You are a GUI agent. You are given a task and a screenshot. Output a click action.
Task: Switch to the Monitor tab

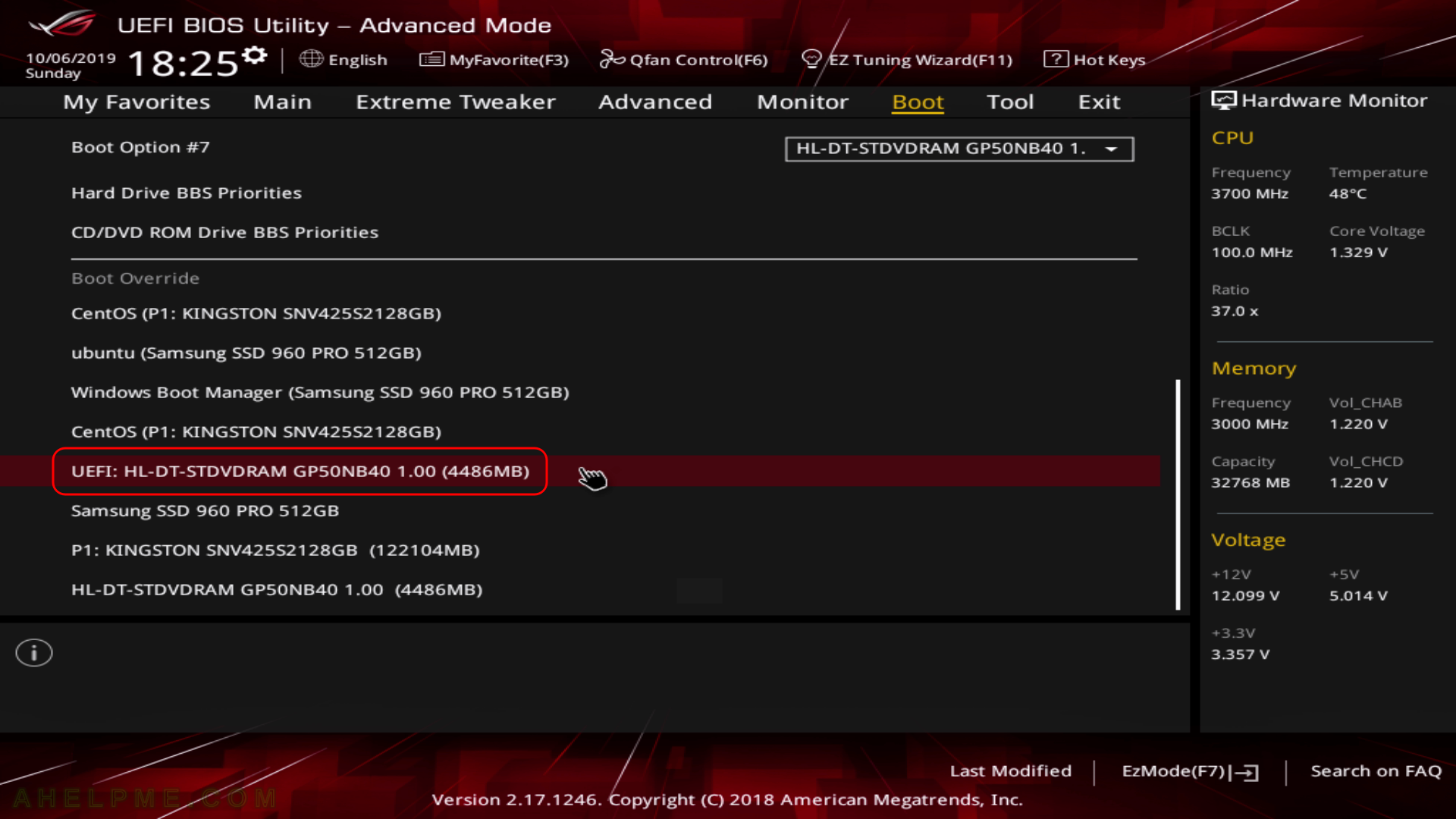point(802,102)
